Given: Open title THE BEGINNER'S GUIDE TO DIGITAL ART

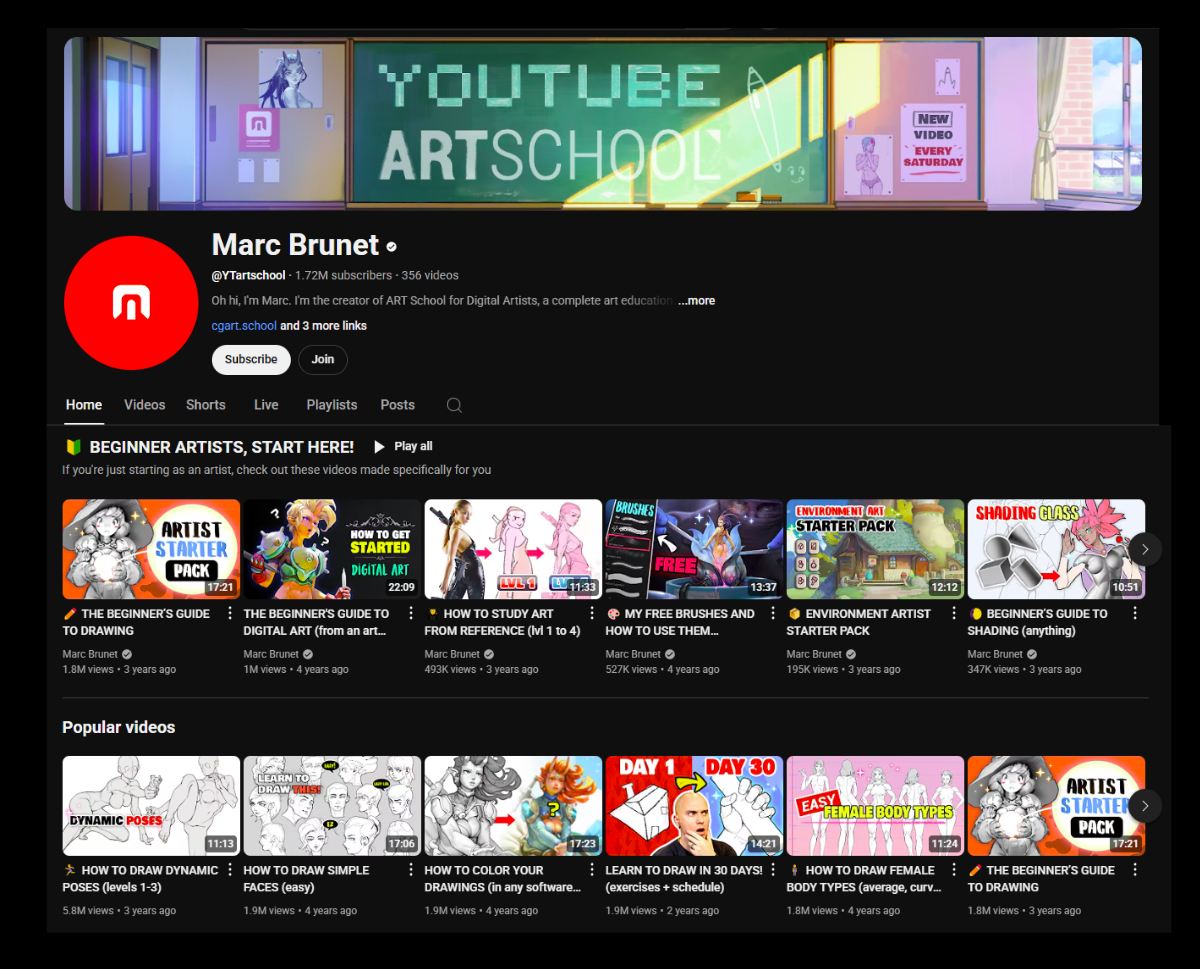Looking at the screenshot, I should pyautogui.click(x=316, y=622).
